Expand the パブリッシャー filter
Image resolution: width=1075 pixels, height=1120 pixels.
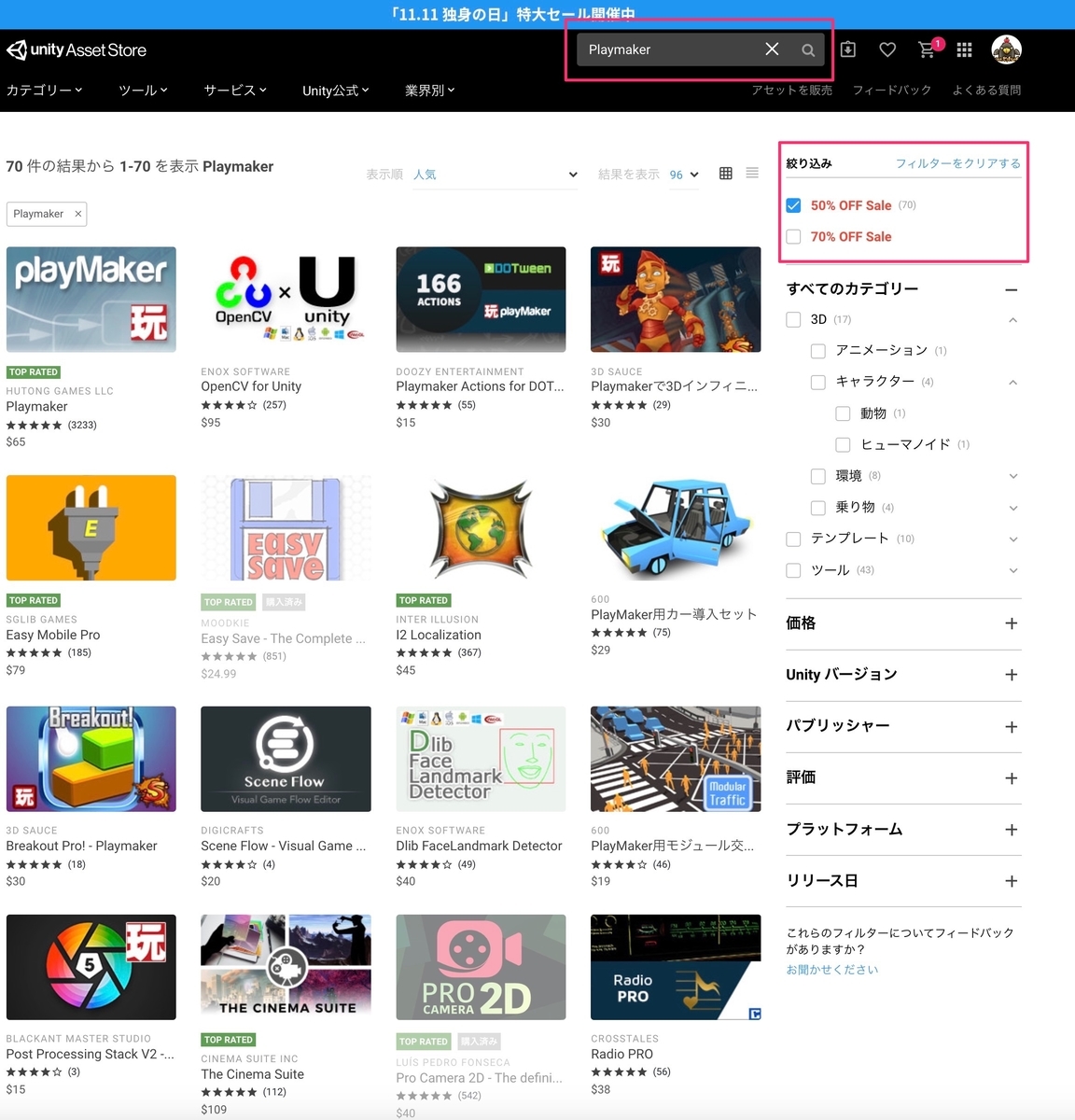(1012, 727)
